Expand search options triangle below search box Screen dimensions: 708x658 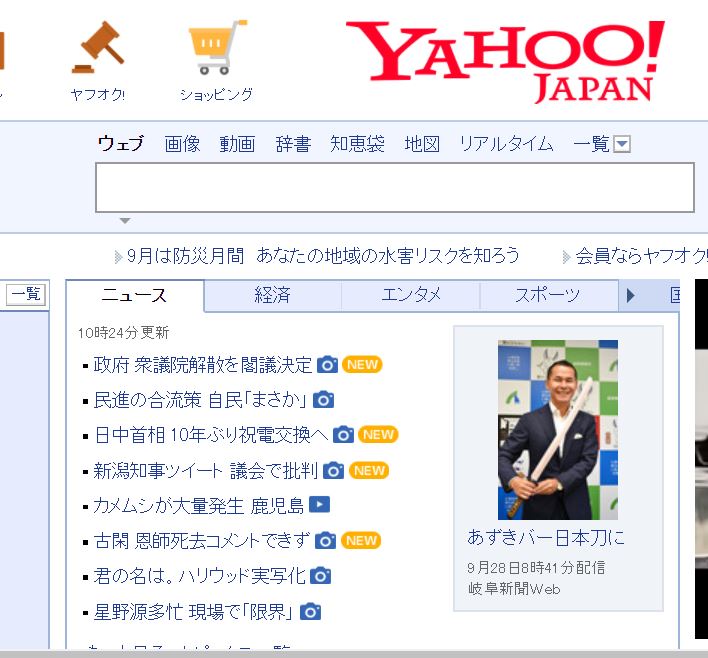tap(125, 221)
